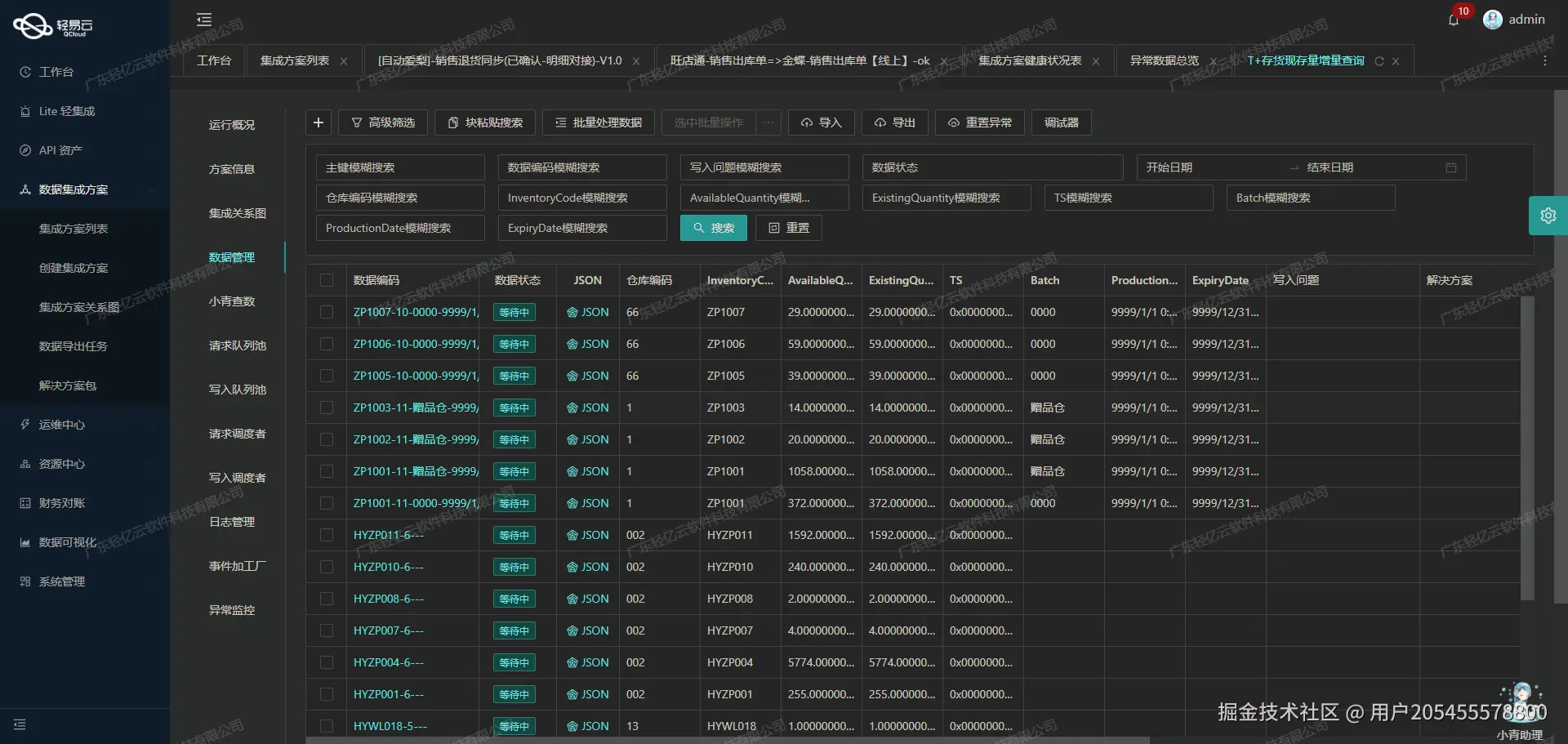Image resolution: width=1568 pixels, height=744 pixels.
Task: Click the vertical table scrollbar
Action: point(1527,448)
